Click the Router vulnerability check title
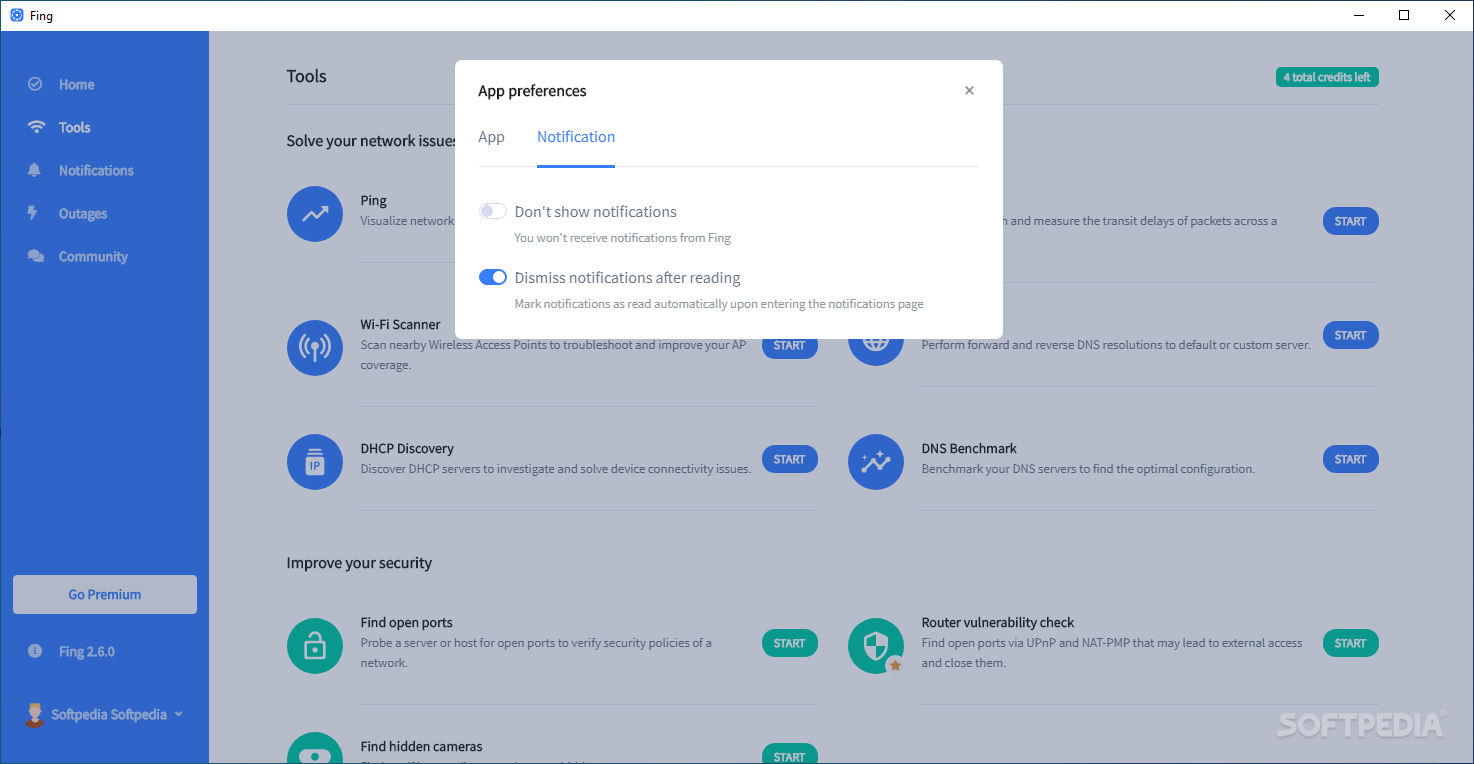The height and width of the screenshot is (764, 1474). point(998,622)
